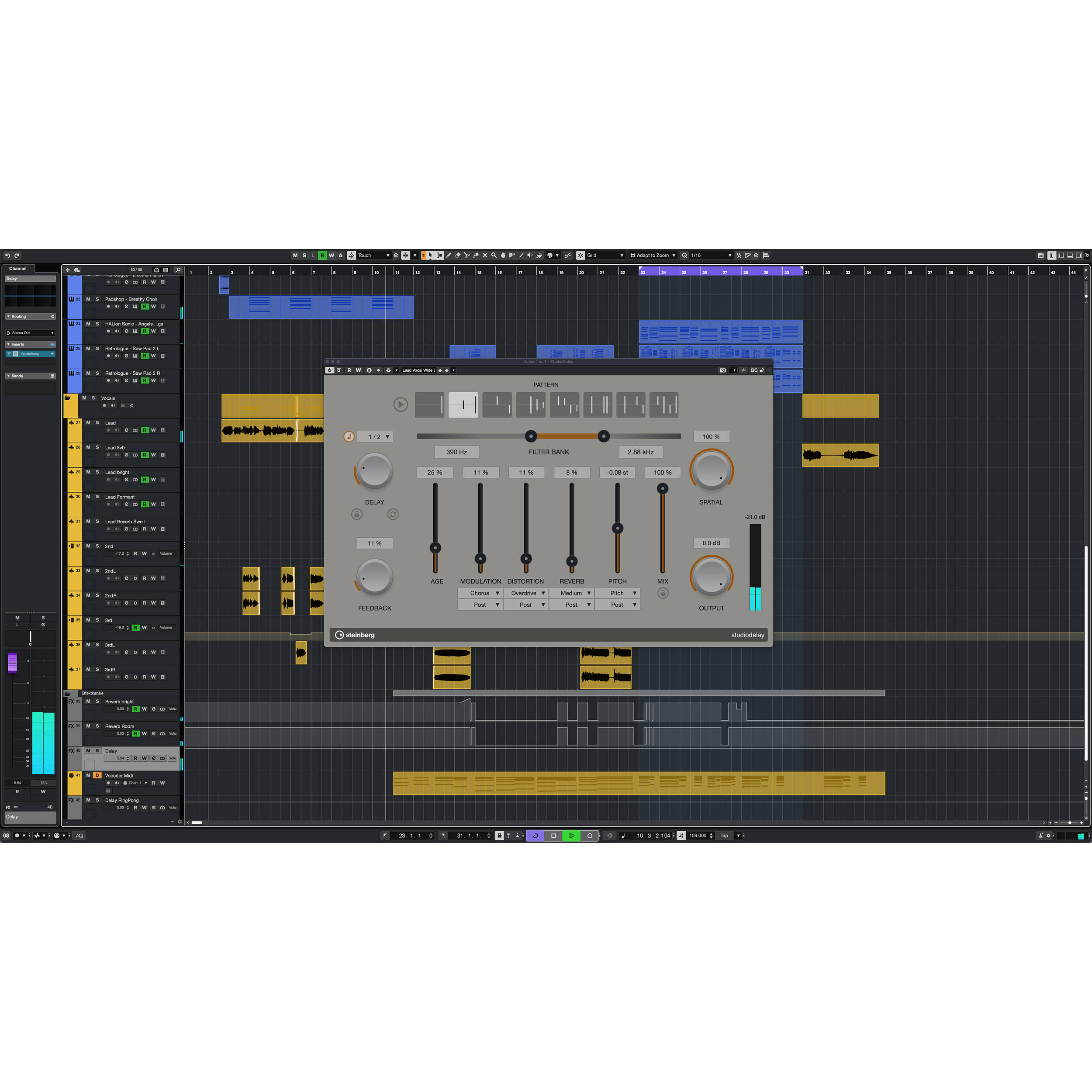Start playback with the transport play button
The image size is (1092, 1092).
[571, 836]
